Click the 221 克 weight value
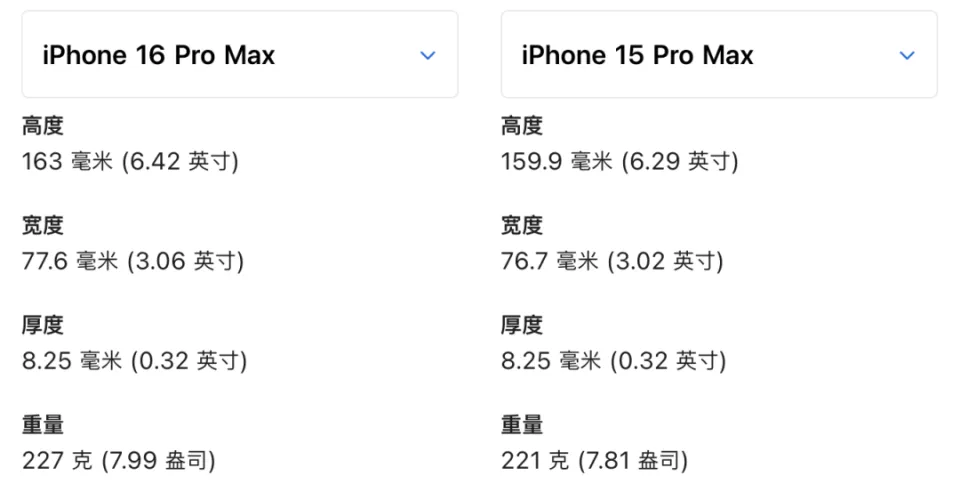Image resolution: width=960 pixels, height=500 pixels. coord(594,460)
